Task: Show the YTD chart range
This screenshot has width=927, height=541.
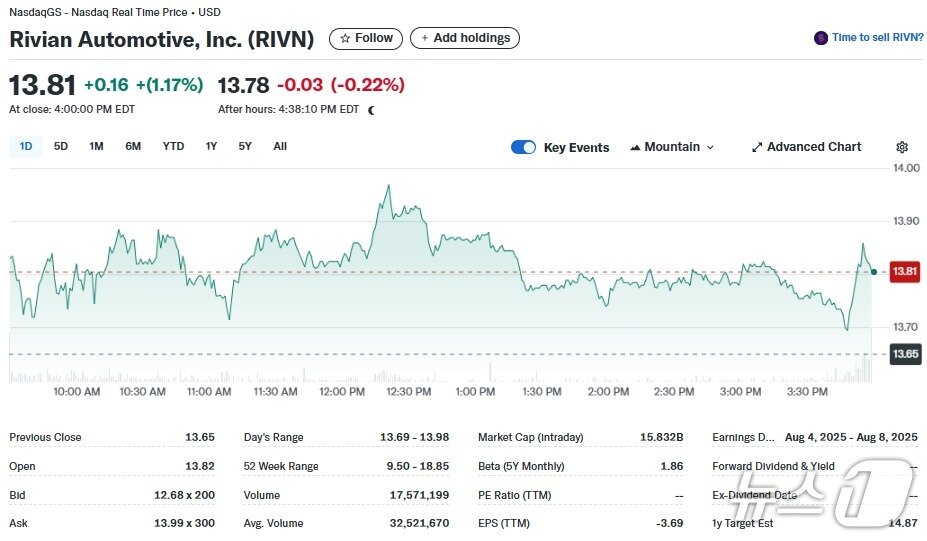Action: (x=173, y=146)
